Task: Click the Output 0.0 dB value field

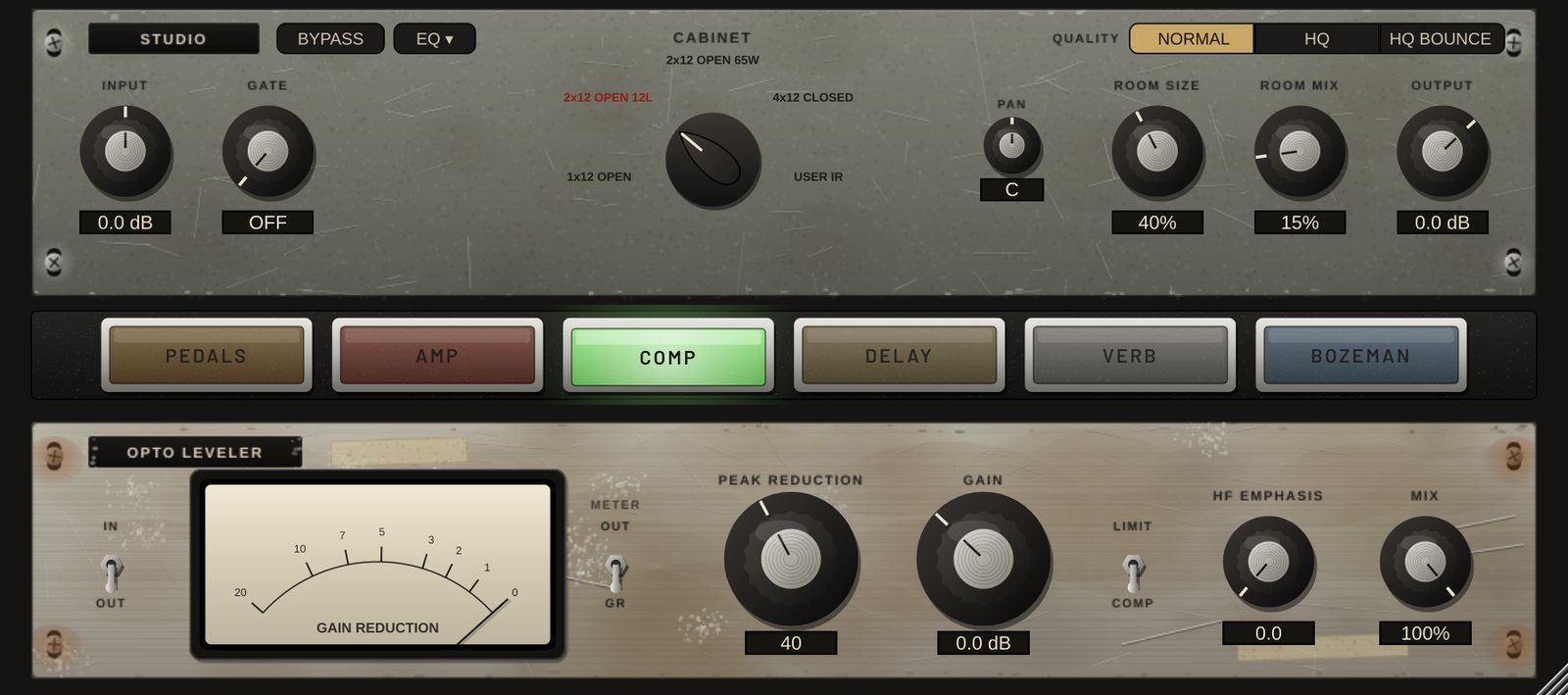Action: coord(1443,223)
